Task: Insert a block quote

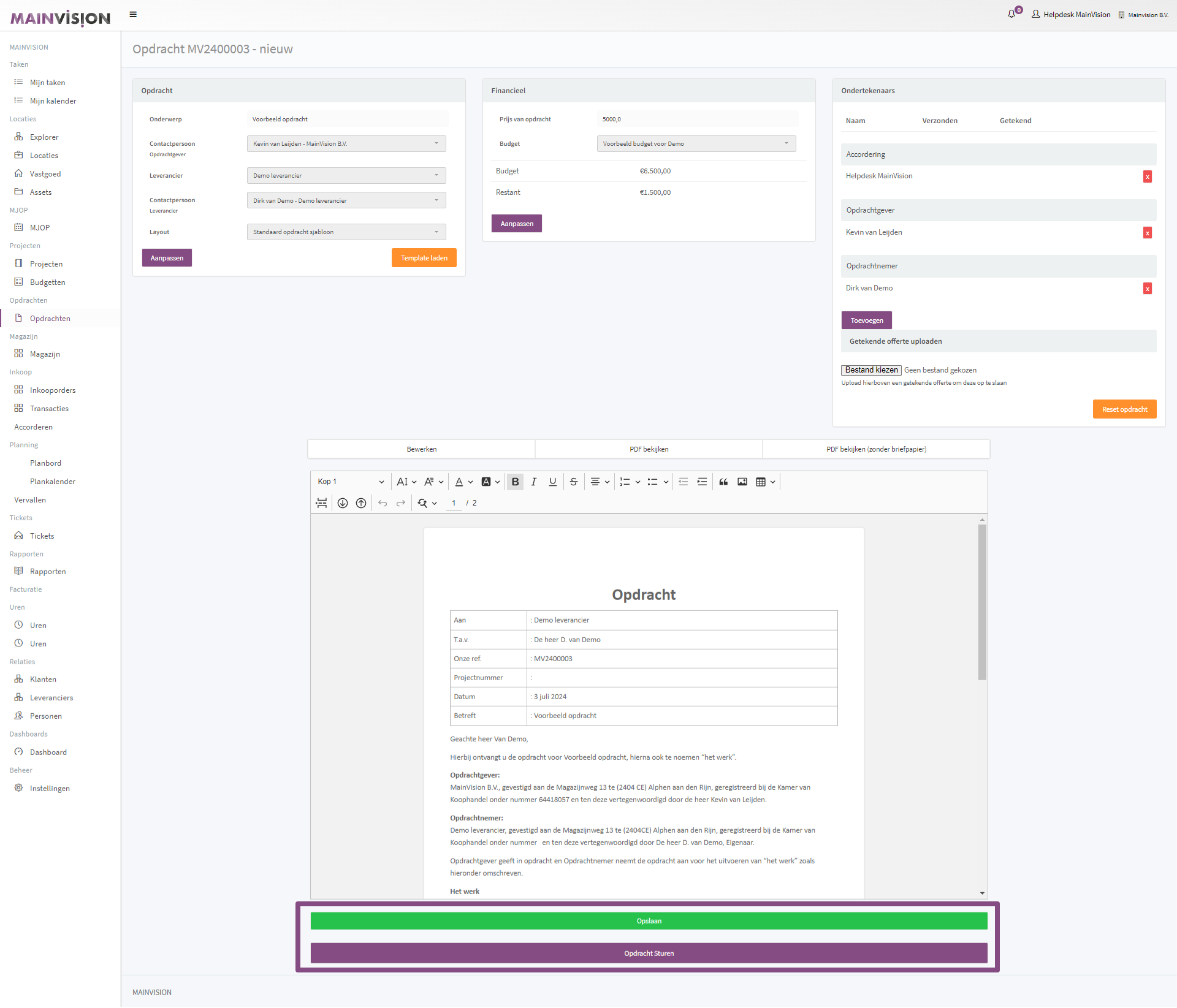Action: (723, 482)
